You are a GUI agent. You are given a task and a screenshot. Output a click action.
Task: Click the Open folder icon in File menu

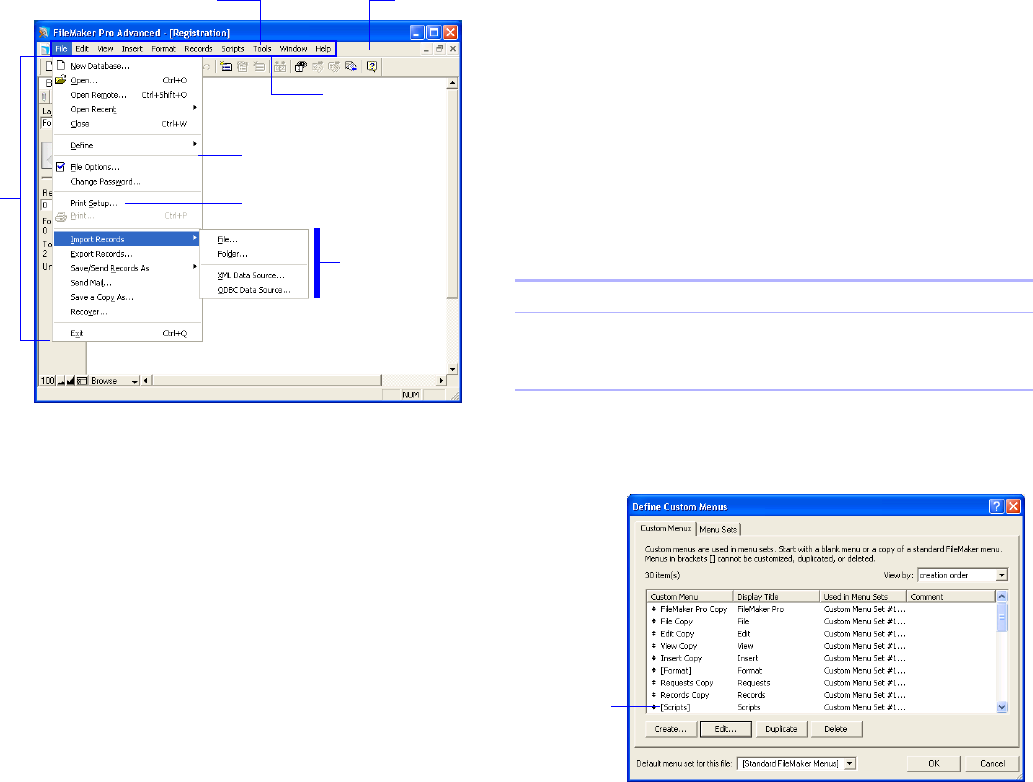pyautogui.click(x=60, y=81)
